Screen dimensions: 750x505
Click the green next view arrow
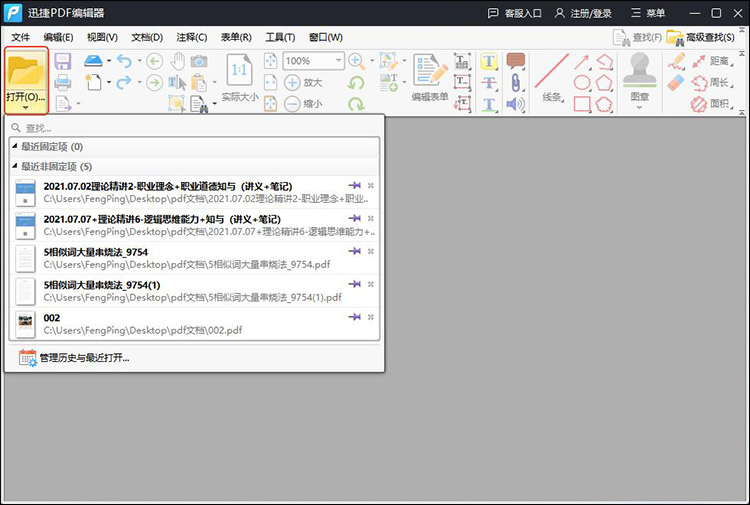pyautogui.click(x=154, y=82)
